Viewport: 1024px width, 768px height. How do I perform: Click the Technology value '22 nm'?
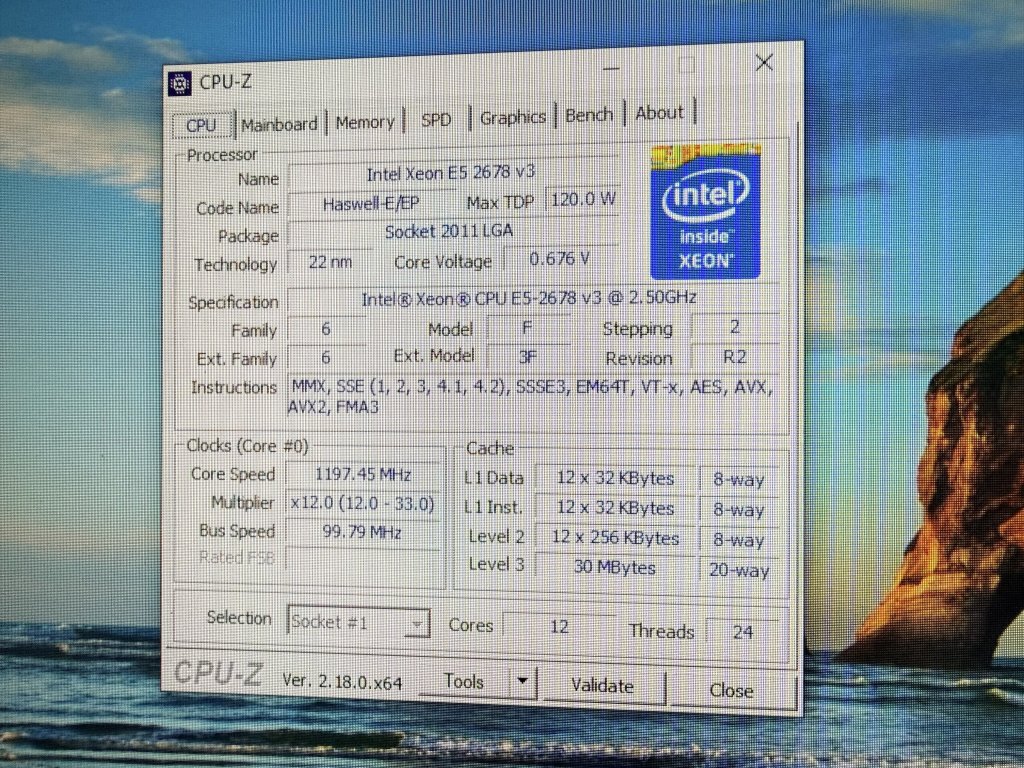[330, 263]
